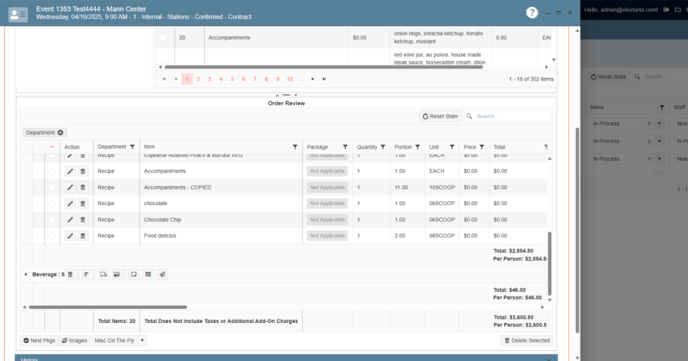The width and height of the screenshot is (688, 361).
Task: Open the help question mark icon
Action: pos(532,13)
